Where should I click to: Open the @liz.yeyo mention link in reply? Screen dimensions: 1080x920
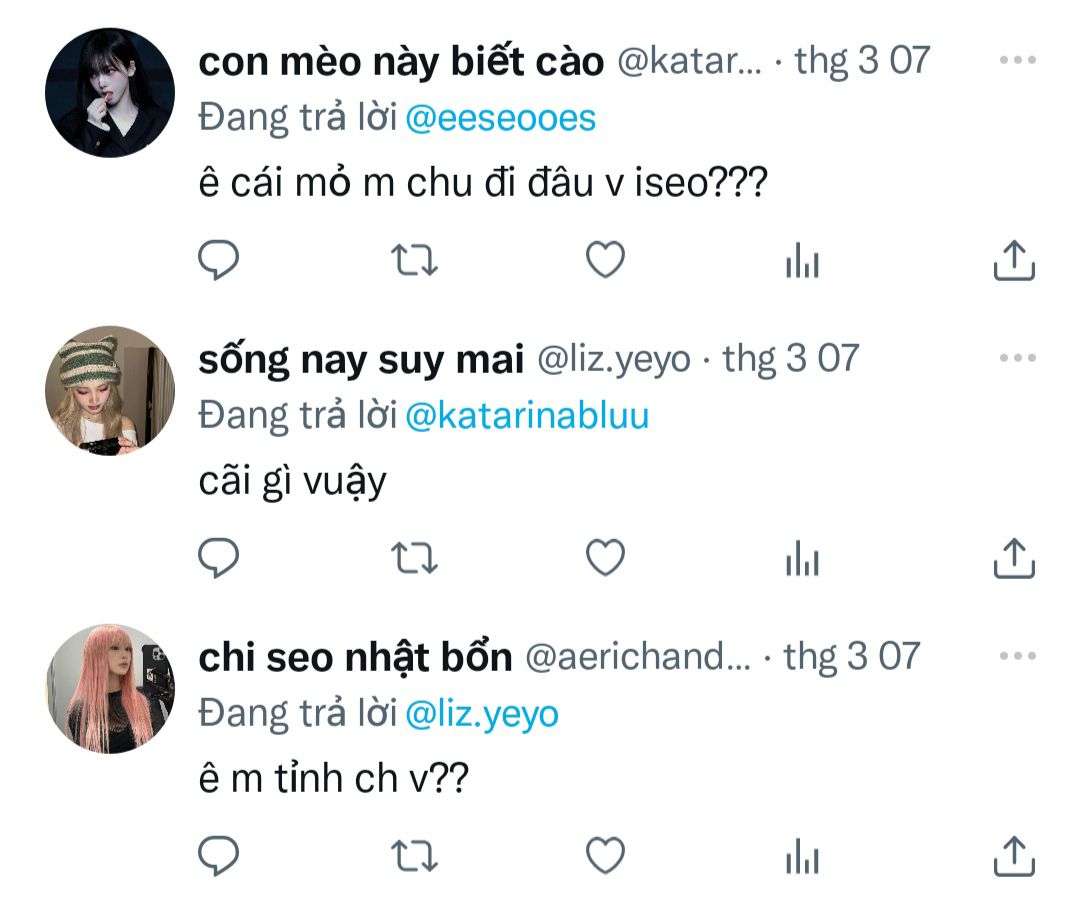[481, 713]
